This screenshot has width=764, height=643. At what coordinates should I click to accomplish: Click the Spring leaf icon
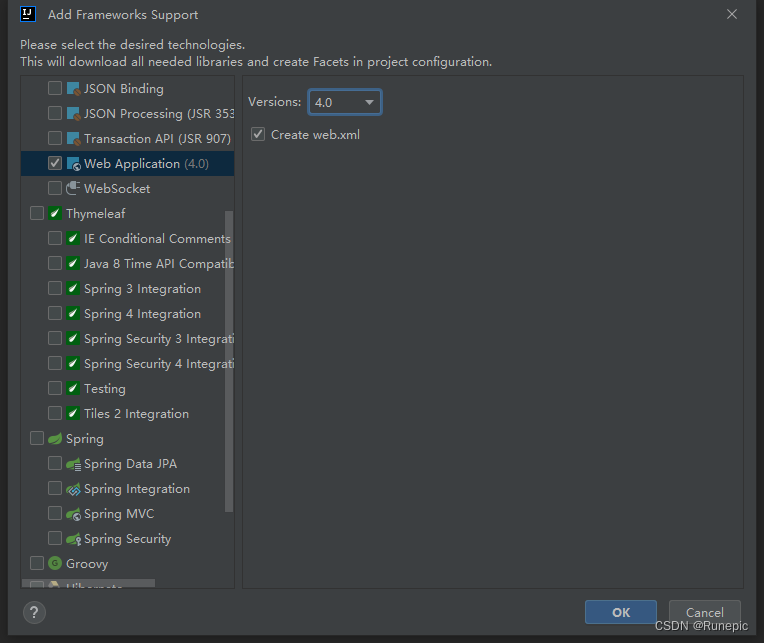(x=55, y=438)
